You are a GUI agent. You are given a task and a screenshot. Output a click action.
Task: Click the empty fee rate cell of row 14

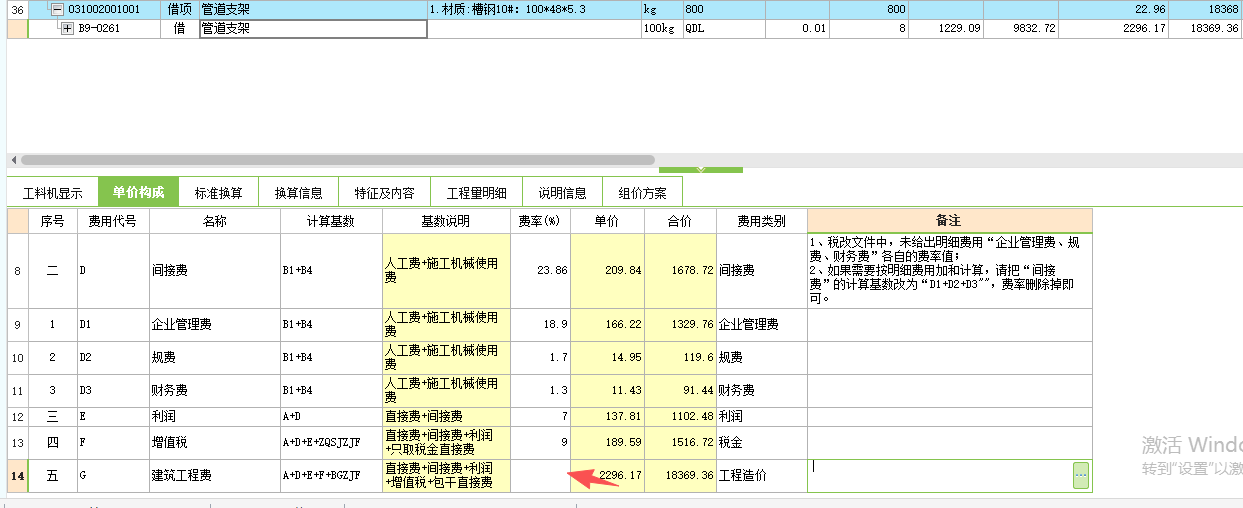pos(540,476)
